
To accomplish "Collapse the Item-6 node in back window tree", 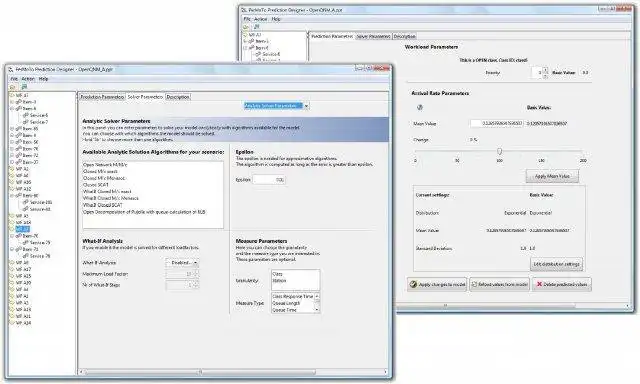I will point(245,48).
